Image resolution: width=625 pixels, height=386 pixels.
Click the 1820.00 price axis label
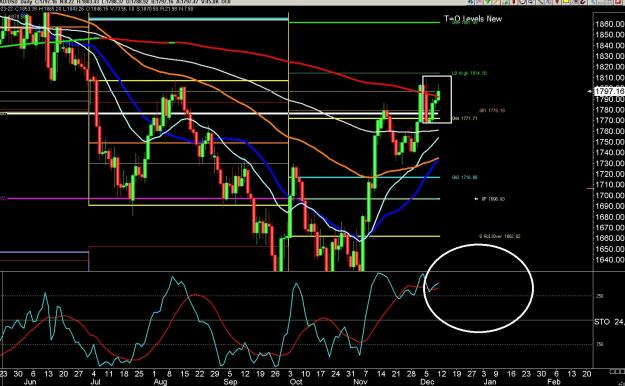click(609, 67)
